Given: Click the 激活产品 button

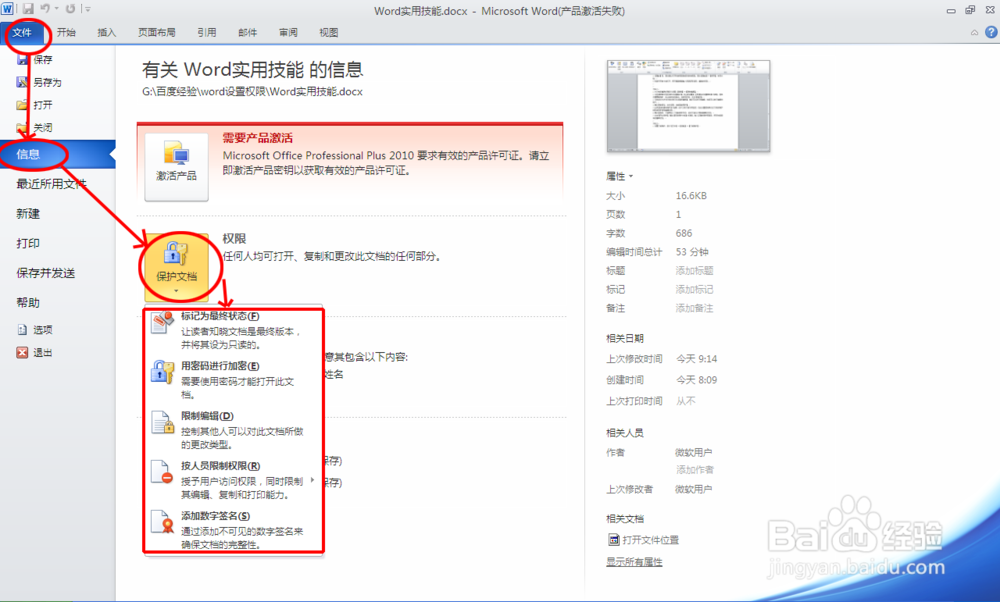Looking at the screenshot, I should 177,167.
